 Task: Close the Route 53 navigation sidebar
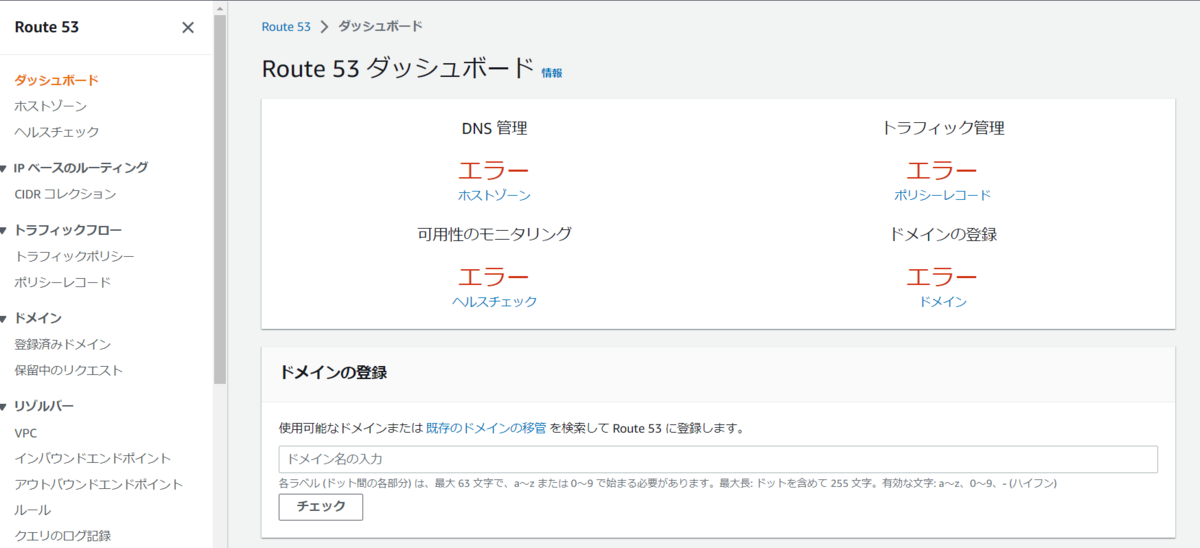(188, 27)
